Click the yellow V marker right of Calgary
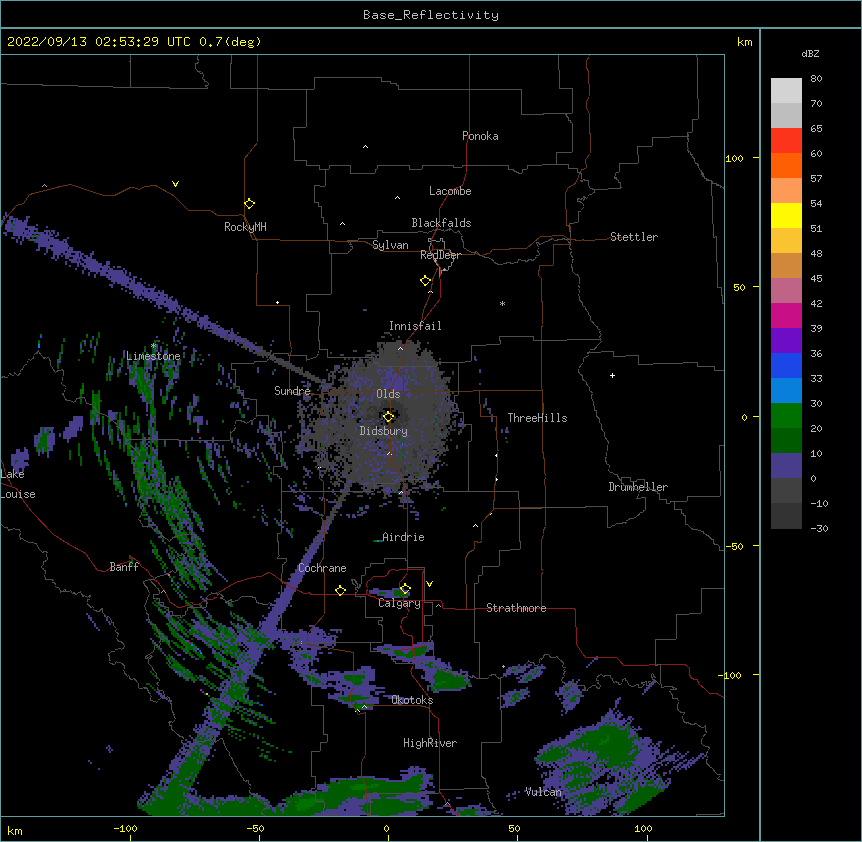The width and height of the screenshot is (862, 842). [429, 584]
